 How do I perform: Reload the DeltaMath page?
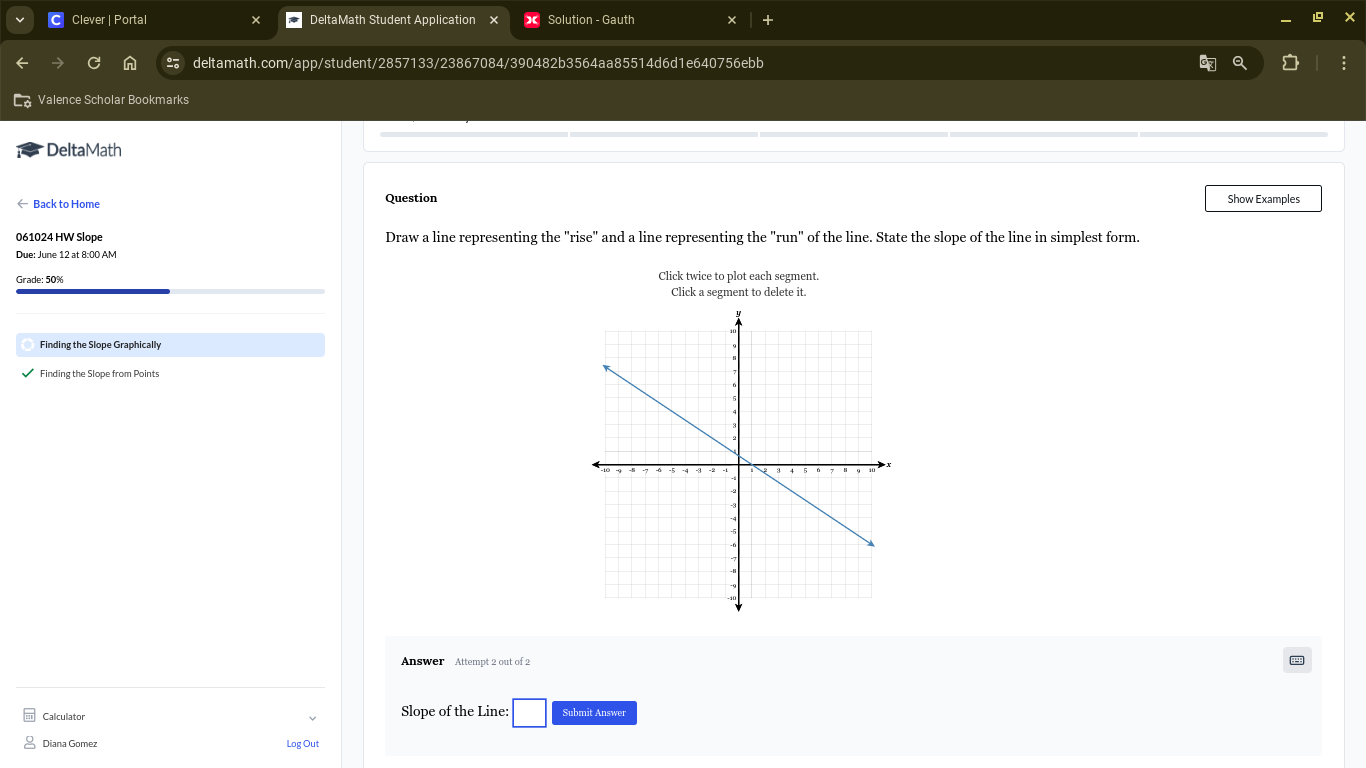point(94,63)
